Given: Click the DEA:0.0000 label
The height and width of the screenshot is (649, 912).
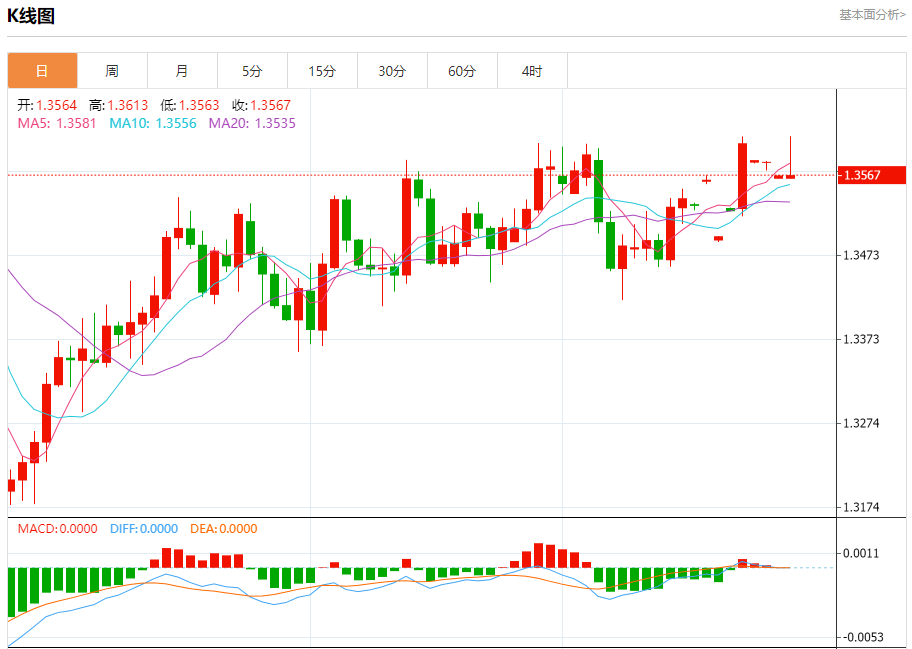Looking at the screenshot, I should (x=224, y=529).
